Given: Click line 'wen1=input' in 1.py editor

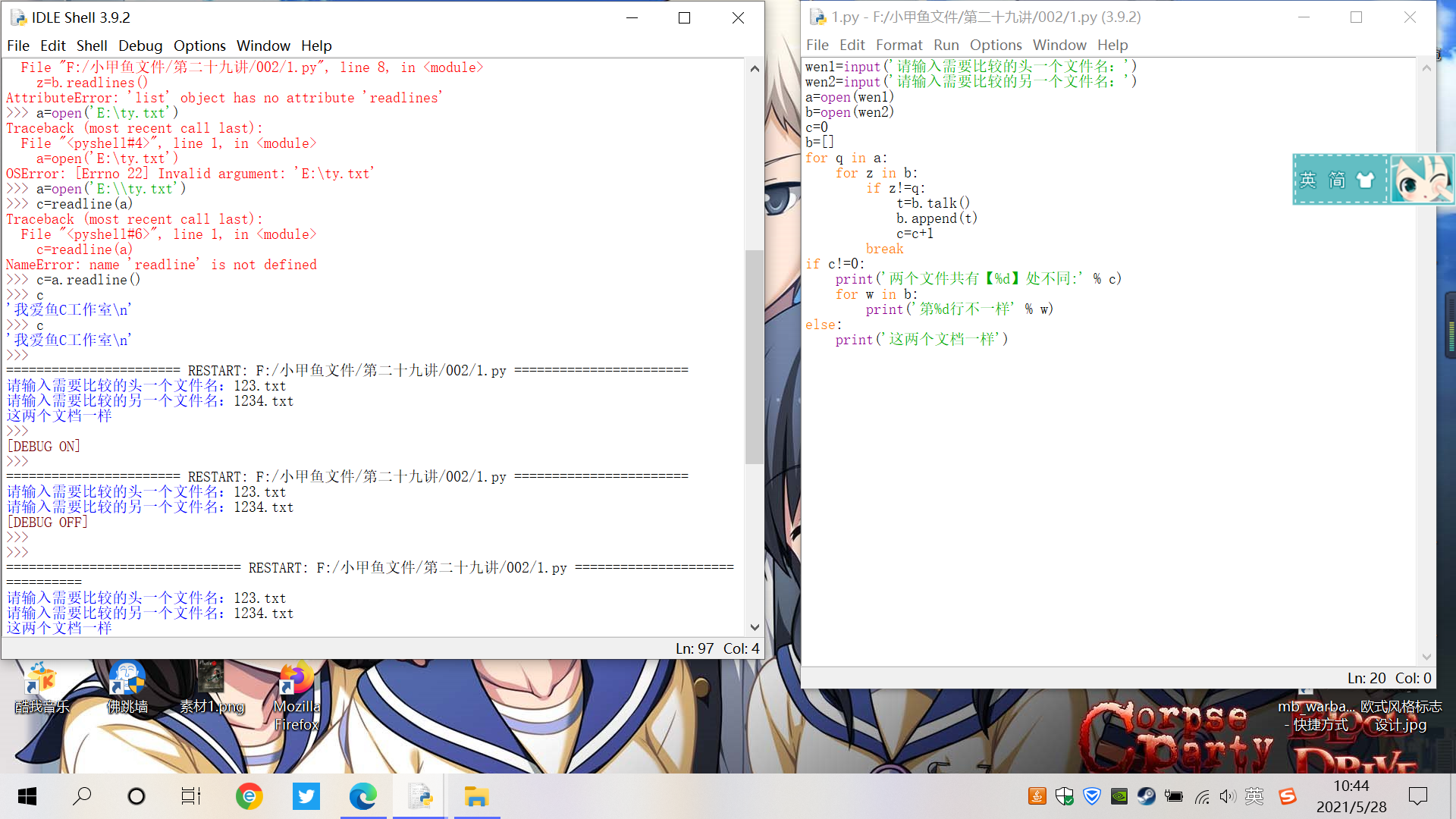Looking at the screenshot, I should point(971,67).
